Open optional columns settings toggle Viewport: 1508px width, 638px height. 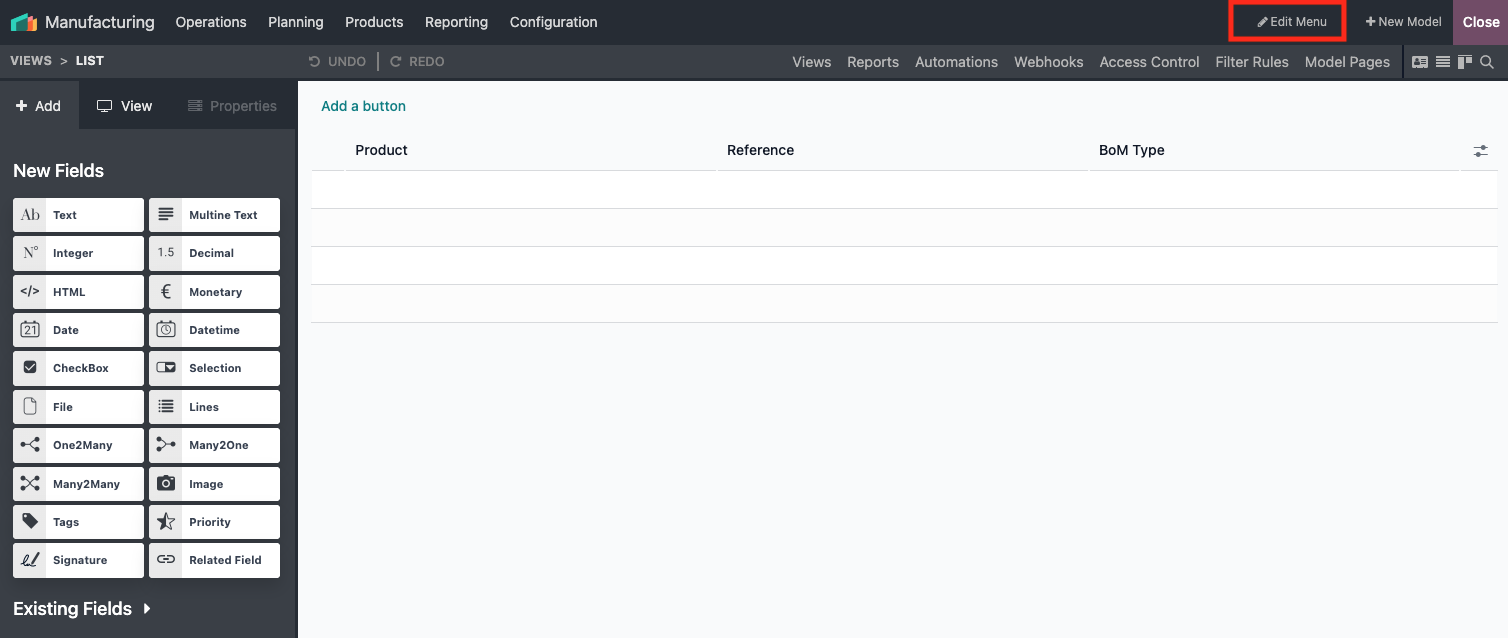coord(1480,151)
